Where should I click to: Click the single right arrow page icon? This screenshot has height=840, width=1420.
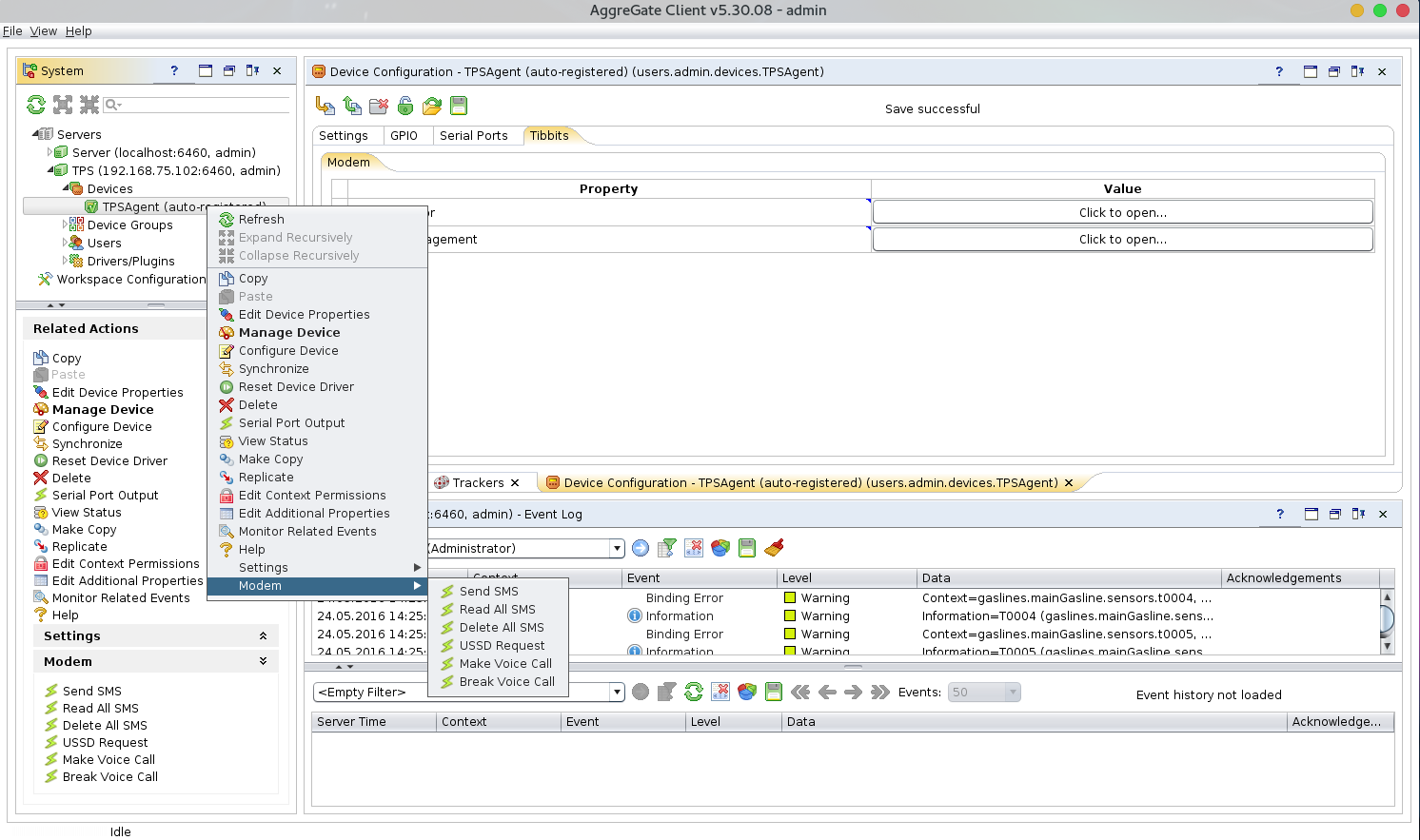coord(853,692)
